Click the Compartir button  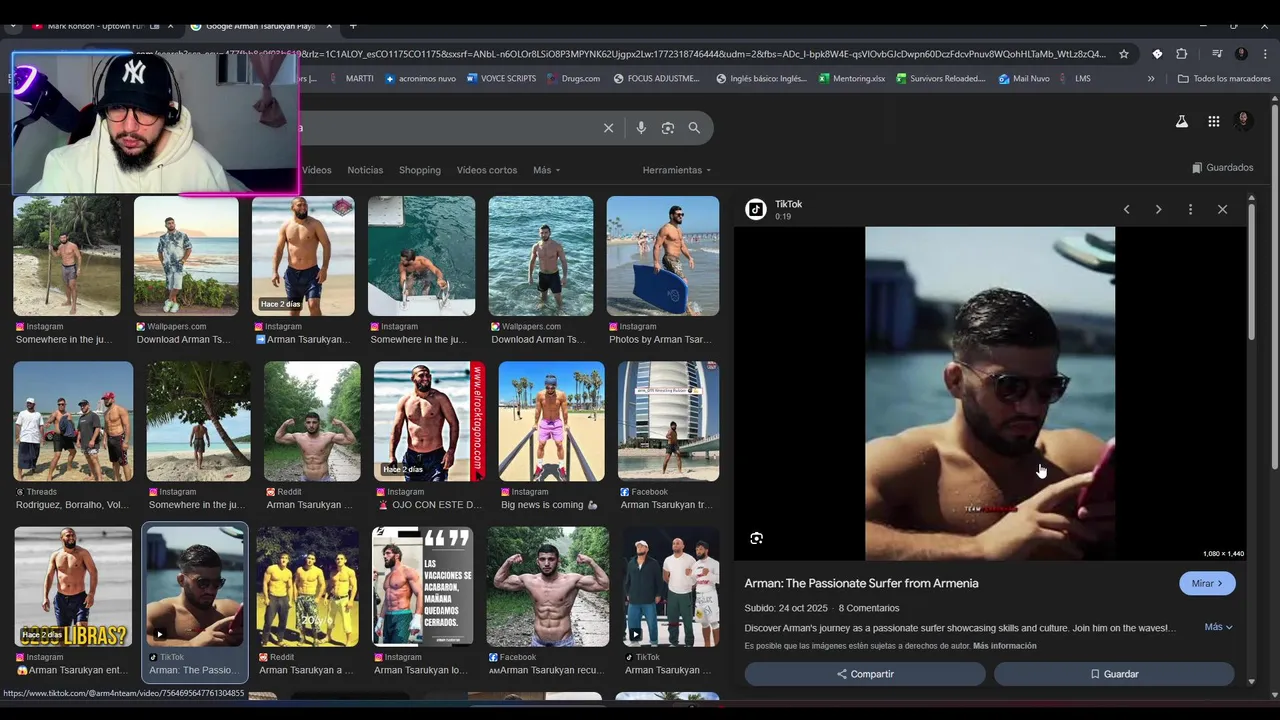pos(865,674)
